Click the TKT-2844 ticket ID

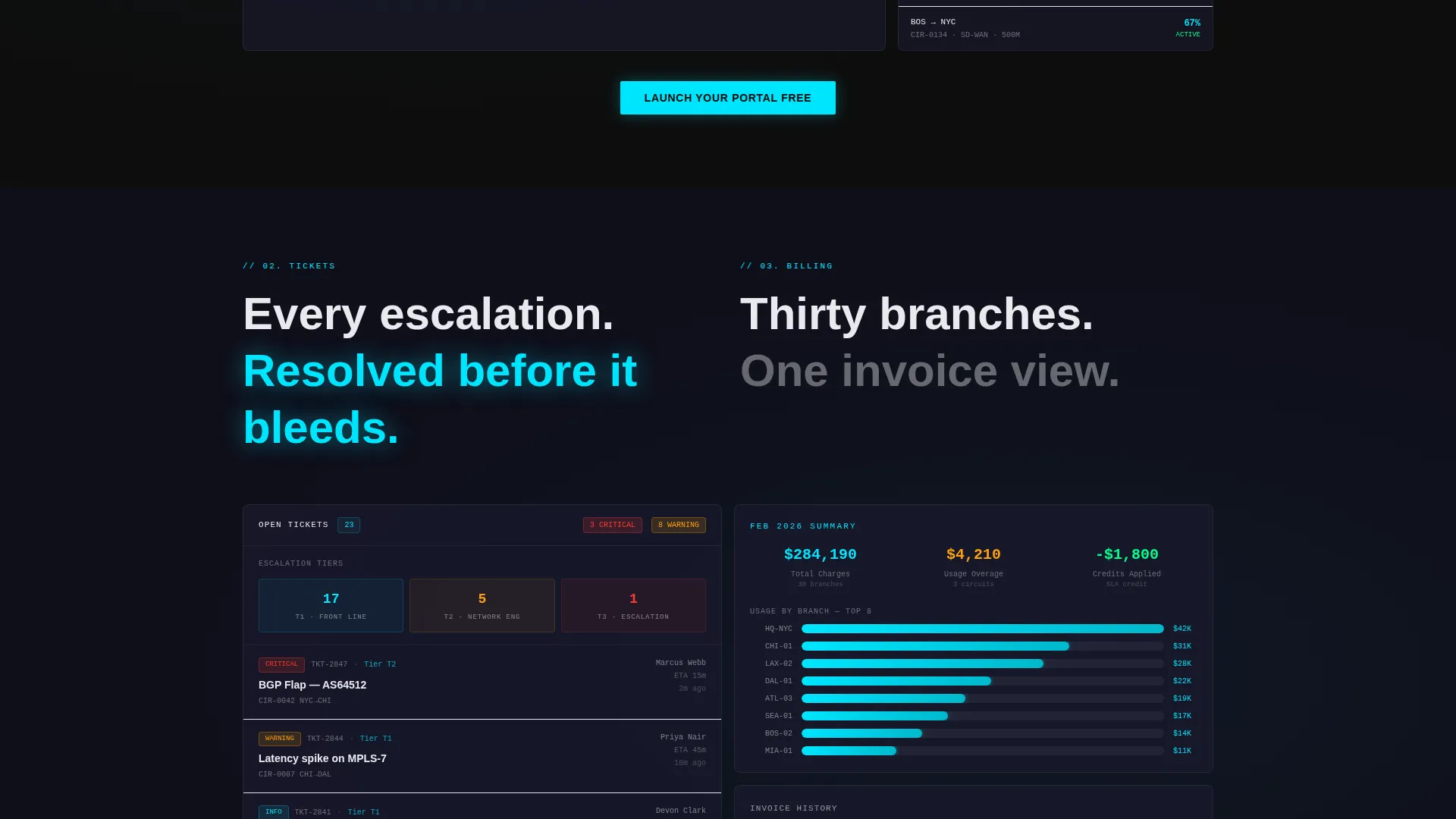pyautogui.click(x=325, y=739)
